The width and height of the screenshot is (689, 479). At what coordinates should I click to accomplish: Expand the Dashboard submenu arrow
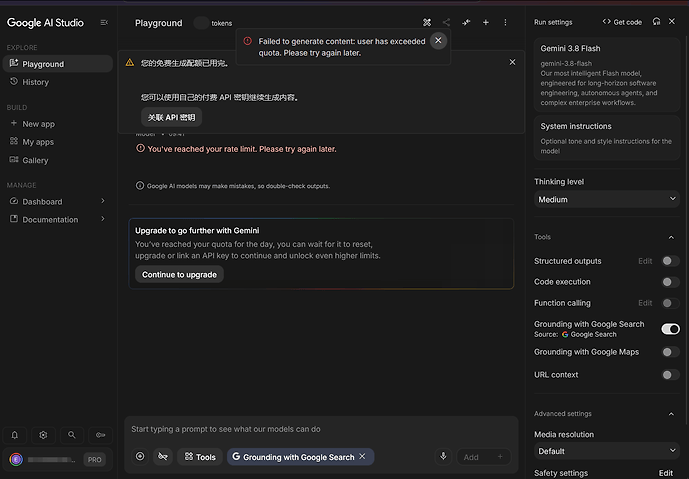point(103,201)
